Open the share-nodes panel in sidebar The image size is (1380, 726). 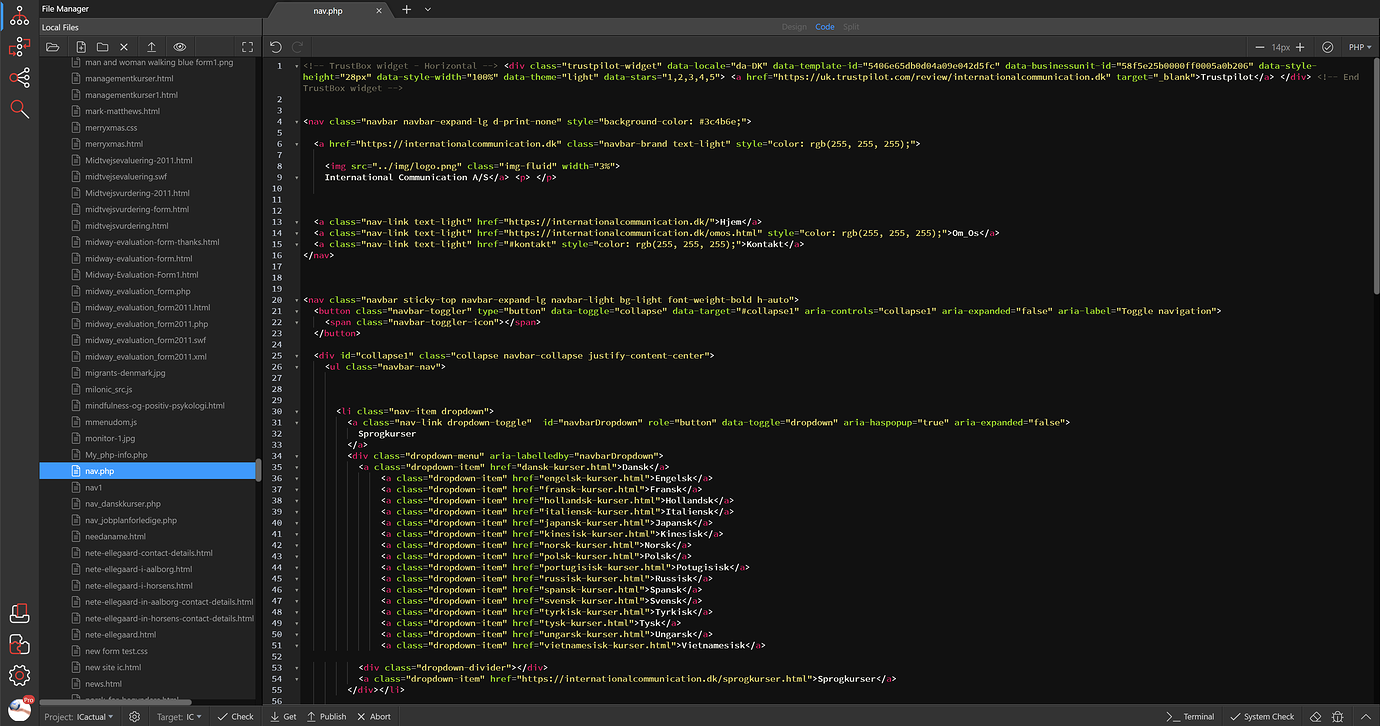[x=19, y=78]
